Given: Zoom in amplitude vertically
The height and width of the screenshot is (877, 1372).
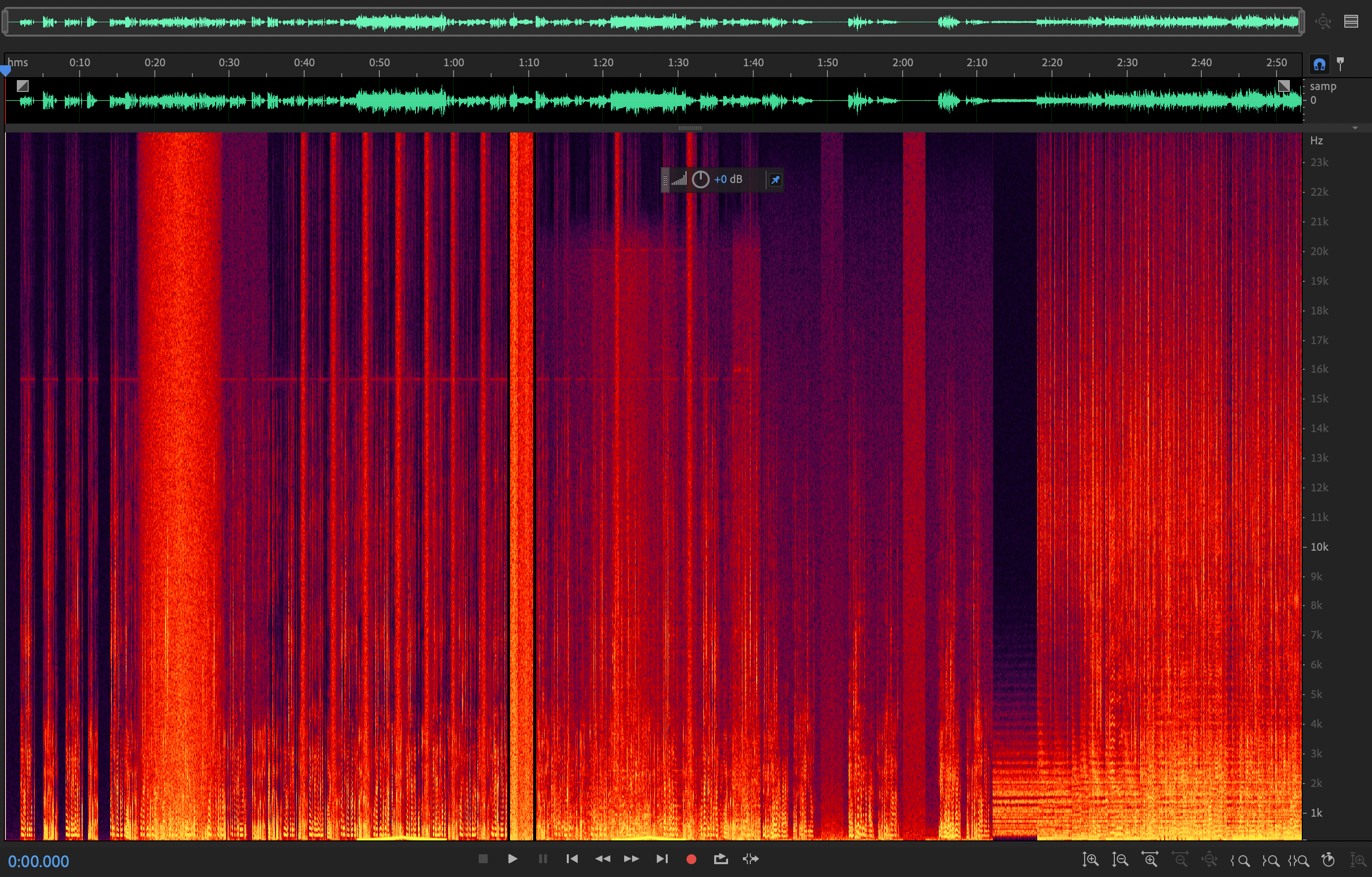Looking at the screenshot, I should point(1090,860).
